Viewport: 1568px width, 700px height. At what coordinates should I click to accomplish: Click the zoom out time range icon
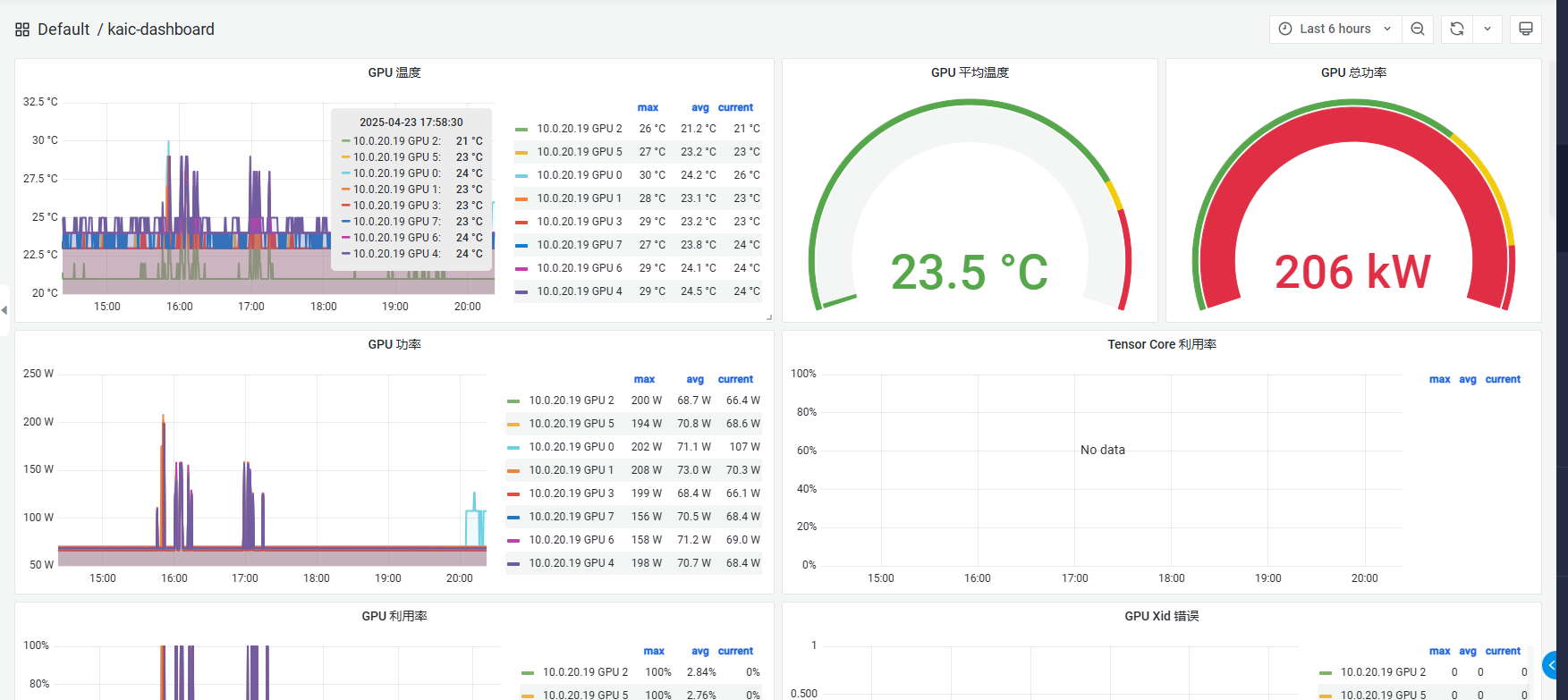tap(1418, 30)
